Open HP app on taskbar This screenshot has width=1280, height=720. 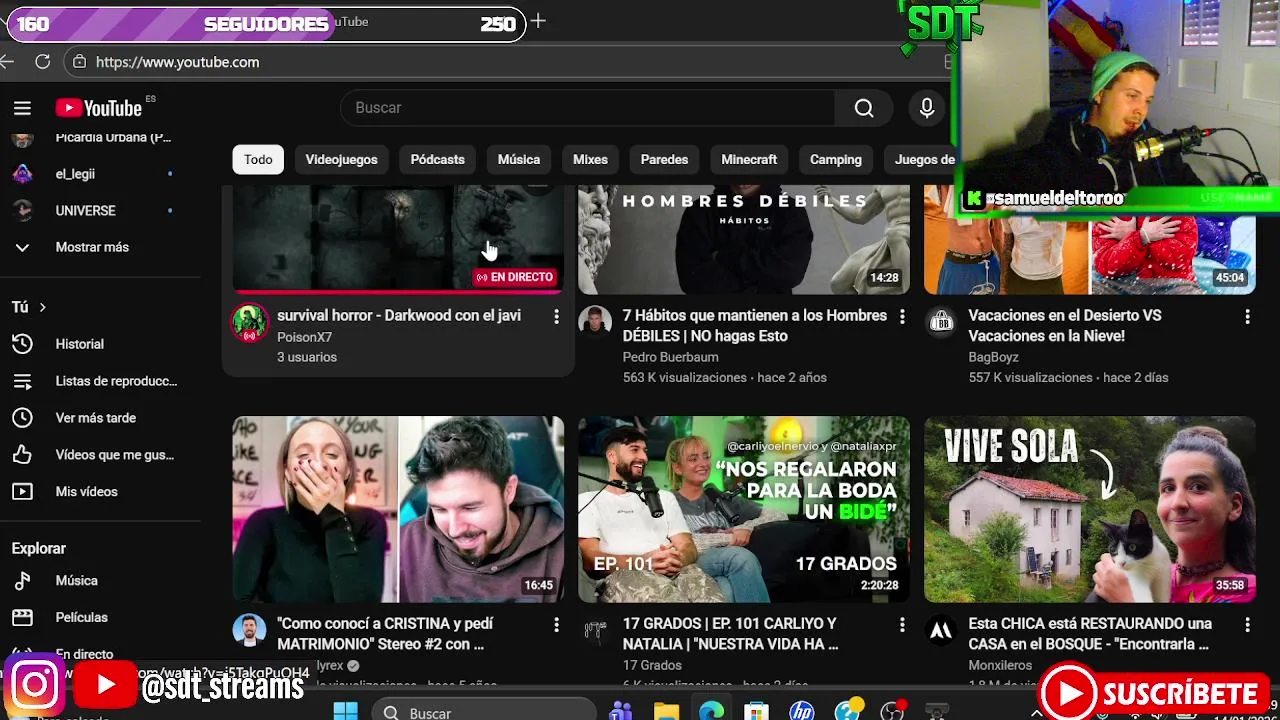pos(801,712)
